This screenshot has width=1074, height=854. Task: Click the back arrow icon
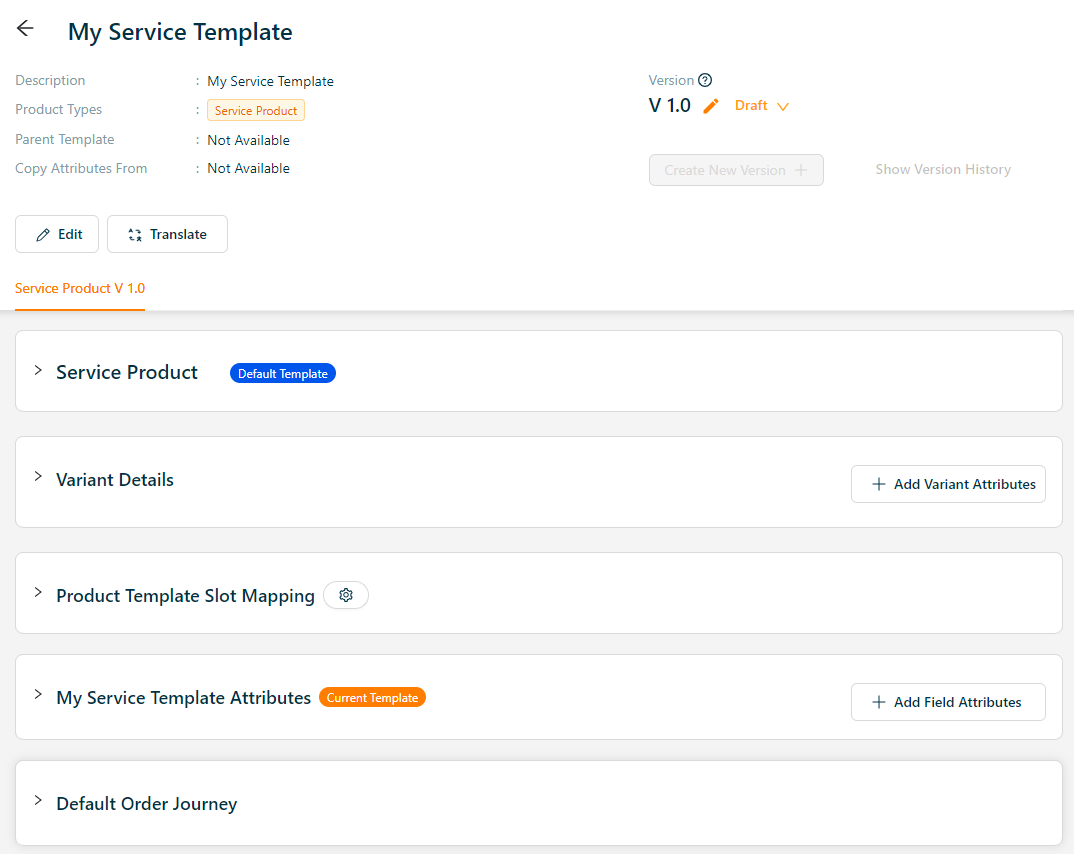[25, 29]
